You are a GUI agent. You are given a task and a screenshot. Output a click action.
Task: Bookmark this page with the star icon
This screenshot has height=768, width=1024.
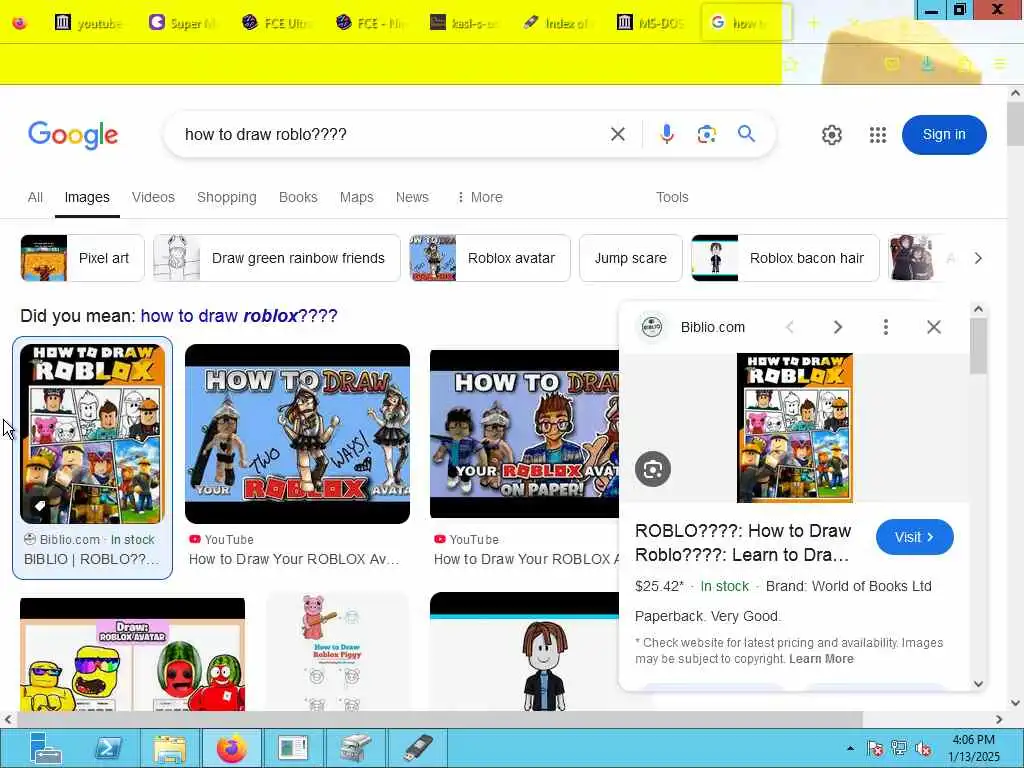point(790,64)
